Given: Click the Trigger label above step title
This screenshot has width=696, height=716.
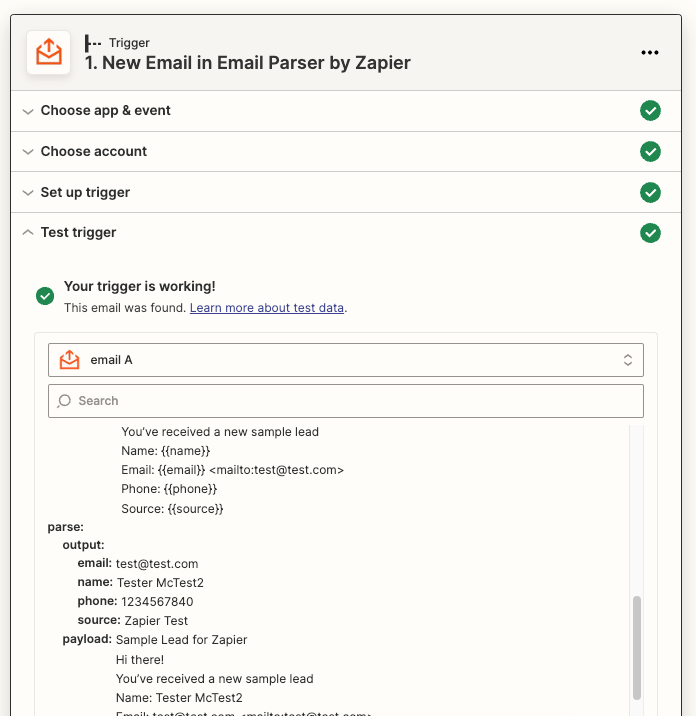Looking at the screenshot, I should point(129,43).
